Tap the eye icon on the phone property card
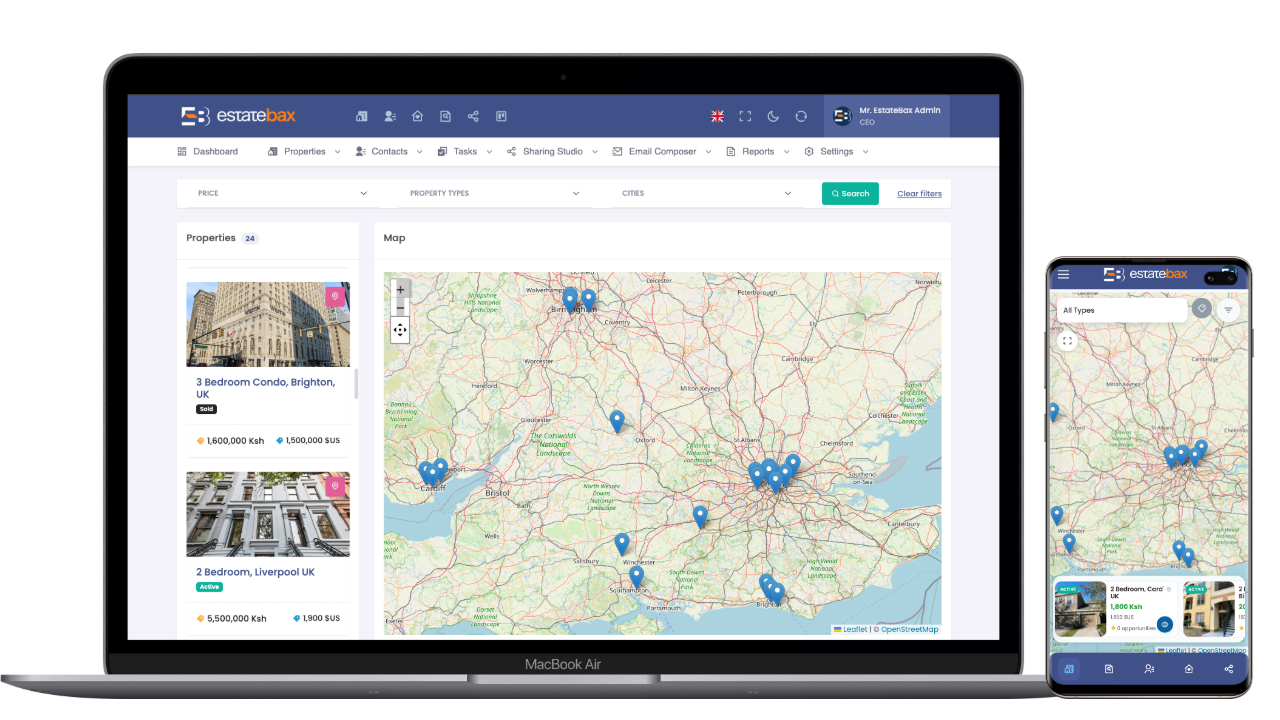The image size is (1280, 720). pos(1165,624)
